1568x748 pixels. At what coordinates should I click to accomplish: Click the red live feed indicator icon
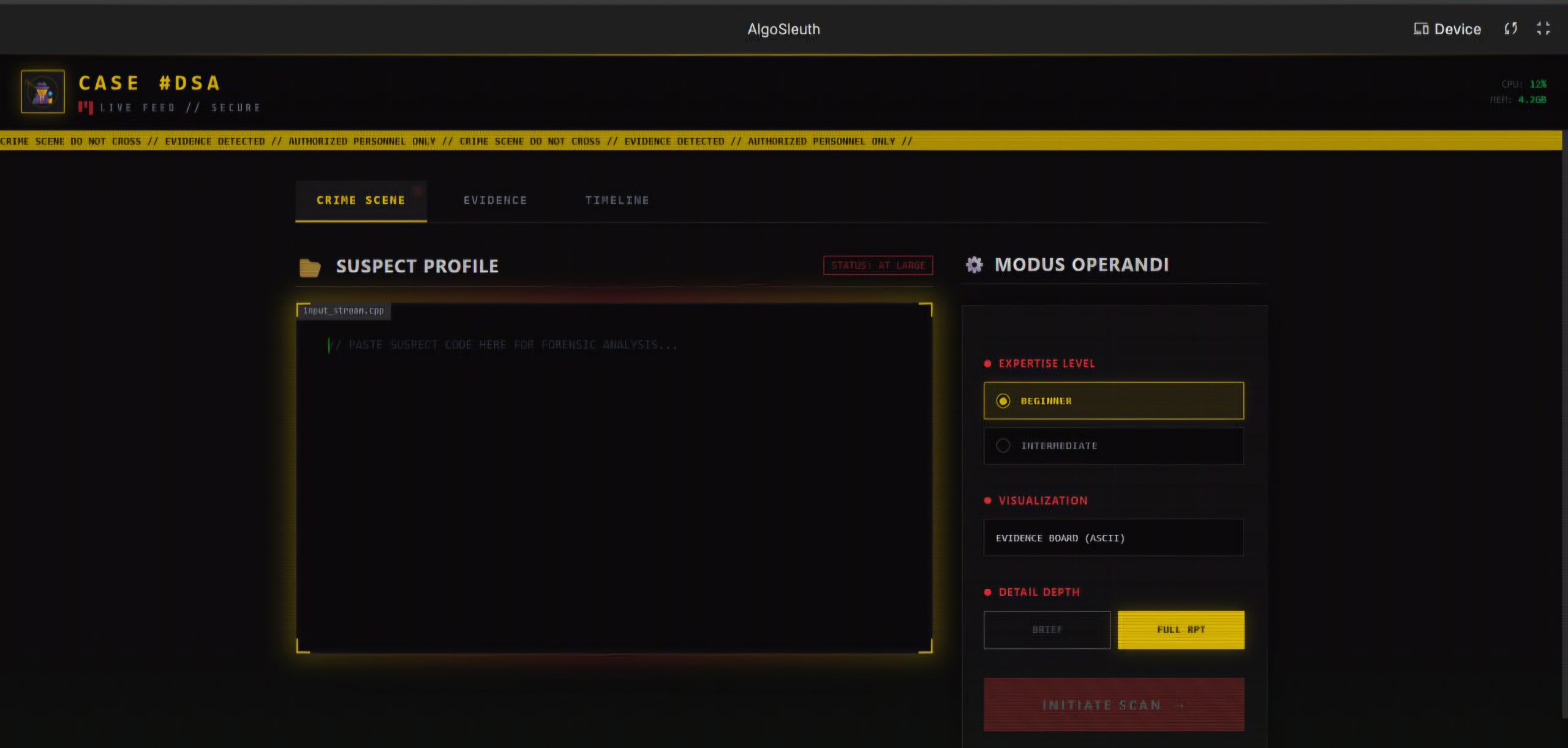[86, 108]
